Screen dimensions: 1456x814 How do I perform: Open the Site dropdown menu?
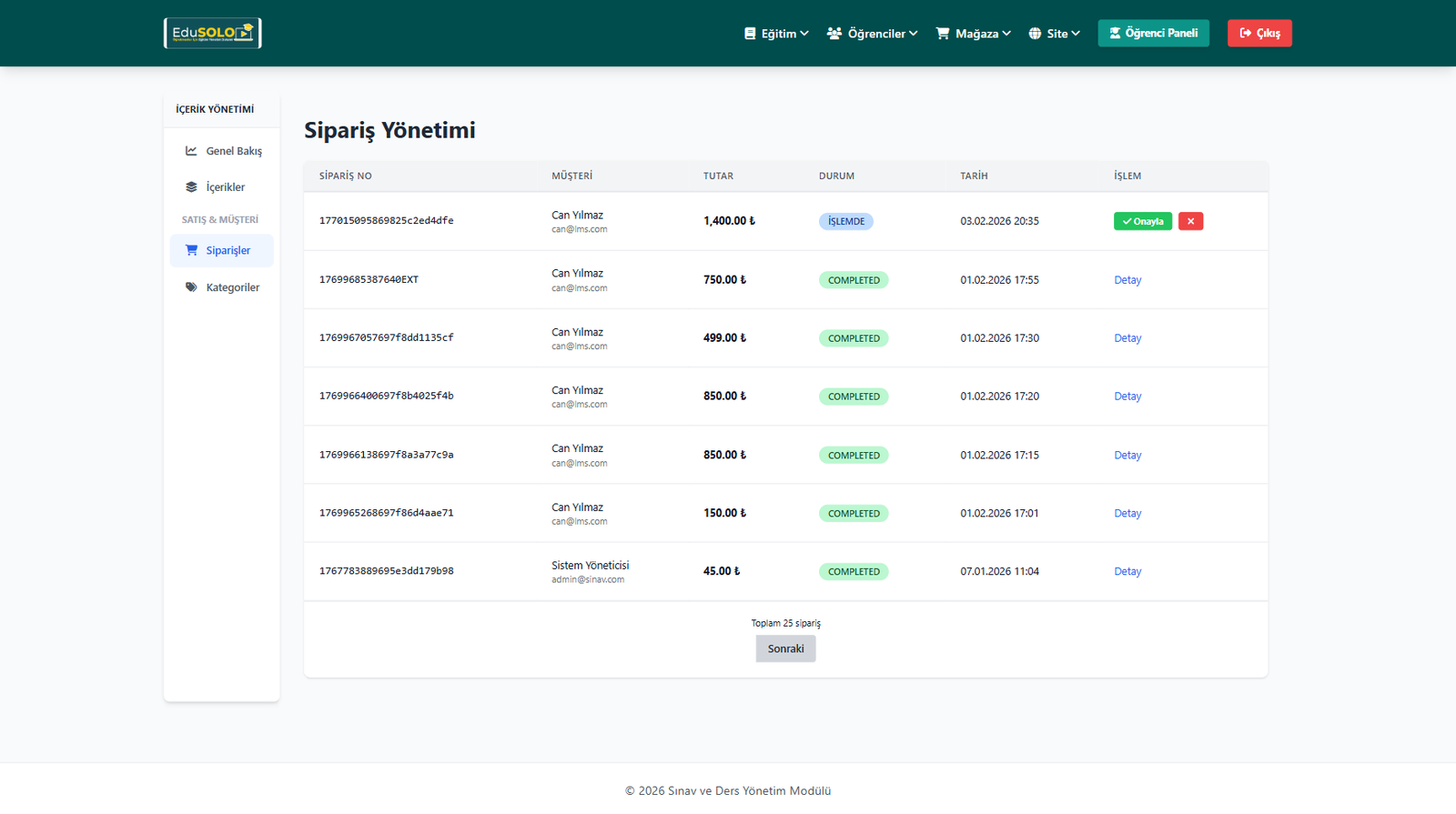coord(1055,34)
